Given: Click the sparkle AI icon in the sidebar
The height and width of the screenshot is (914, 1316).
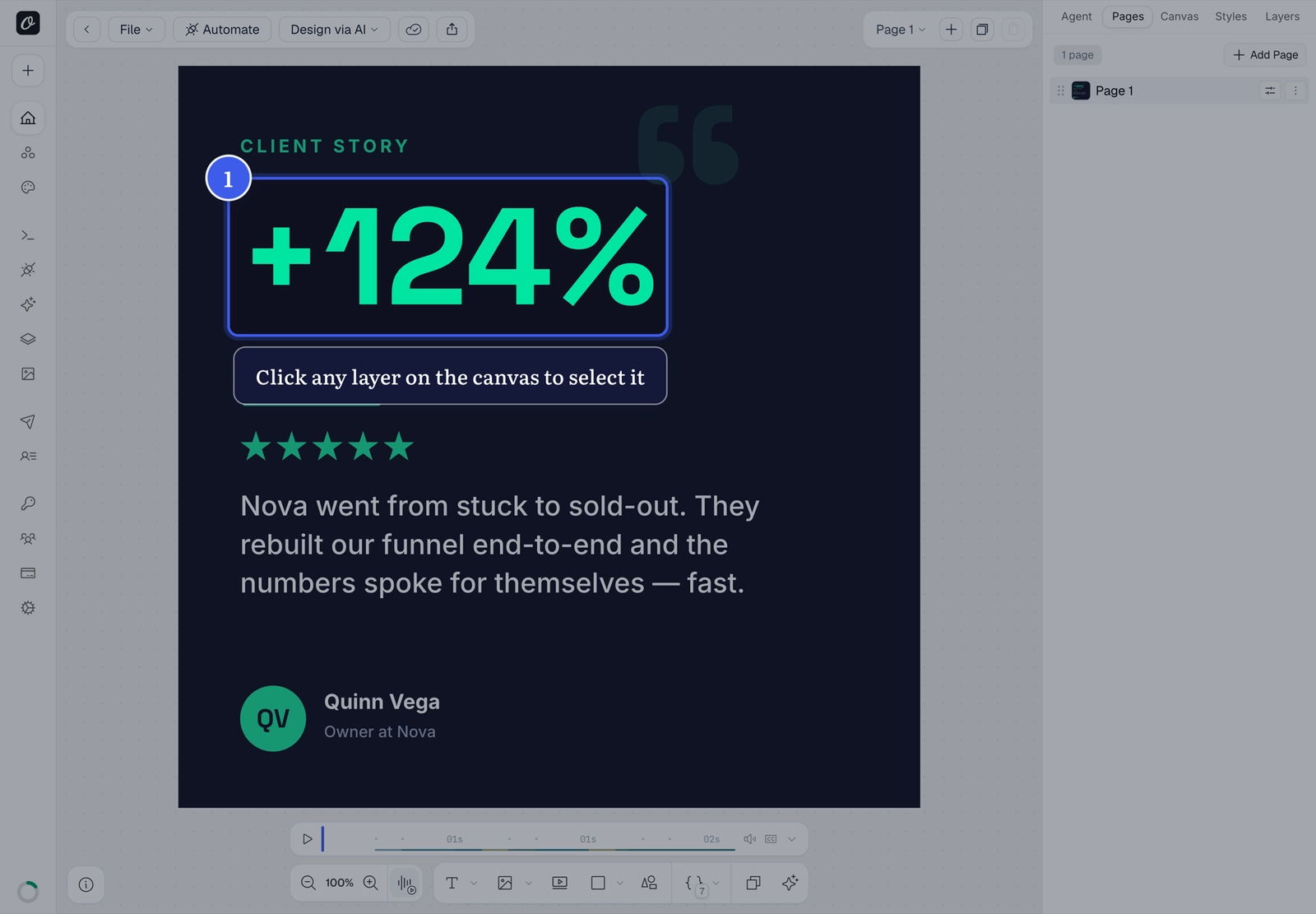Looking at the screenshot, I should pyautogui.click(x=28, y=304).
